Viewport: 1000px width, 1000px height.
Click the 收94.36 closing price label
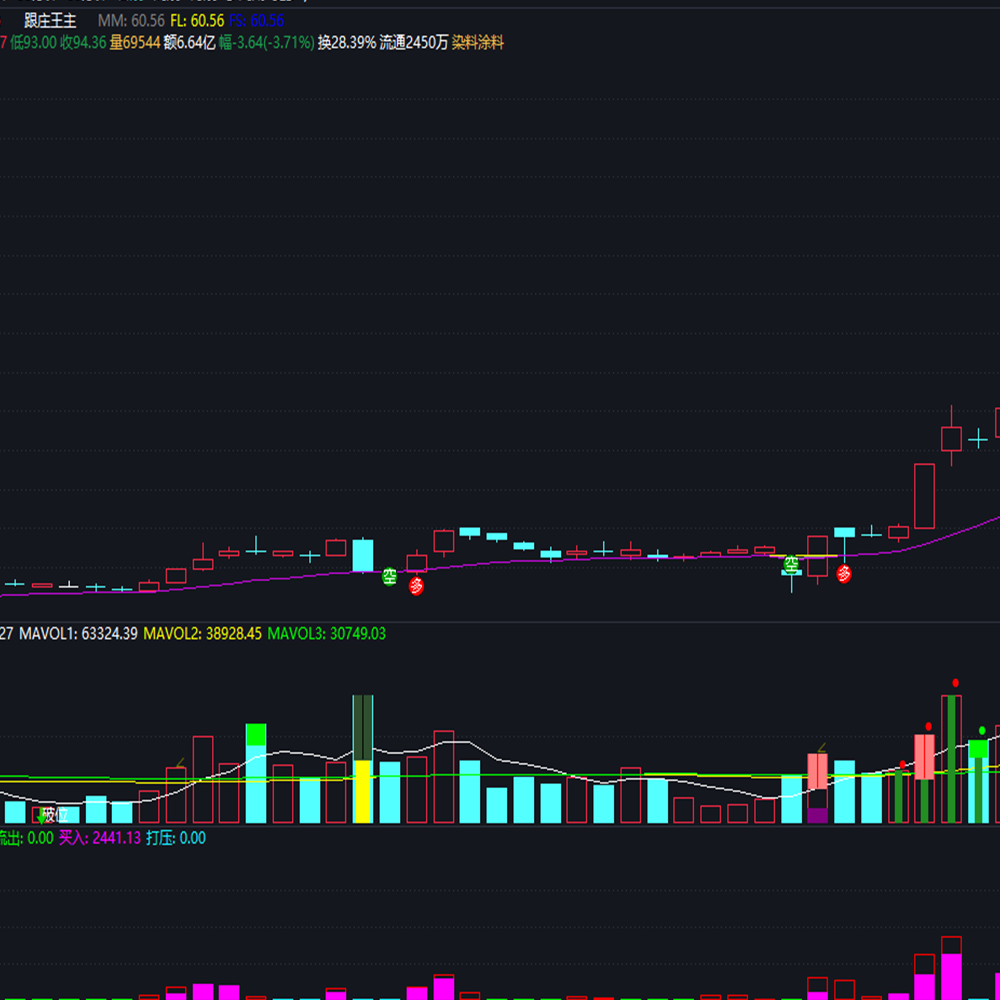(83, 43)
